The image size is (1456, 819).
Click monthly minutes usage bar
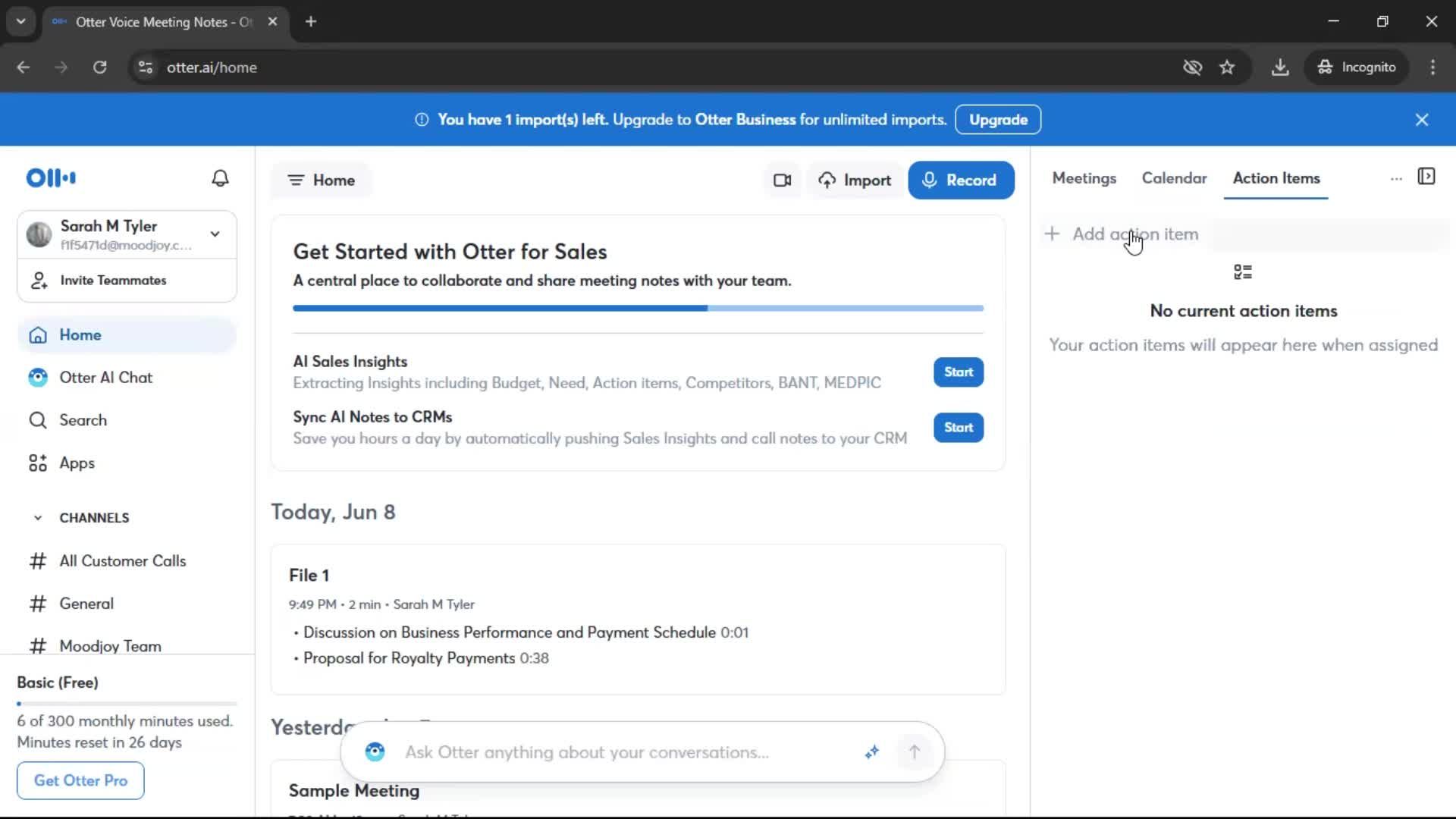coord(127,704)
